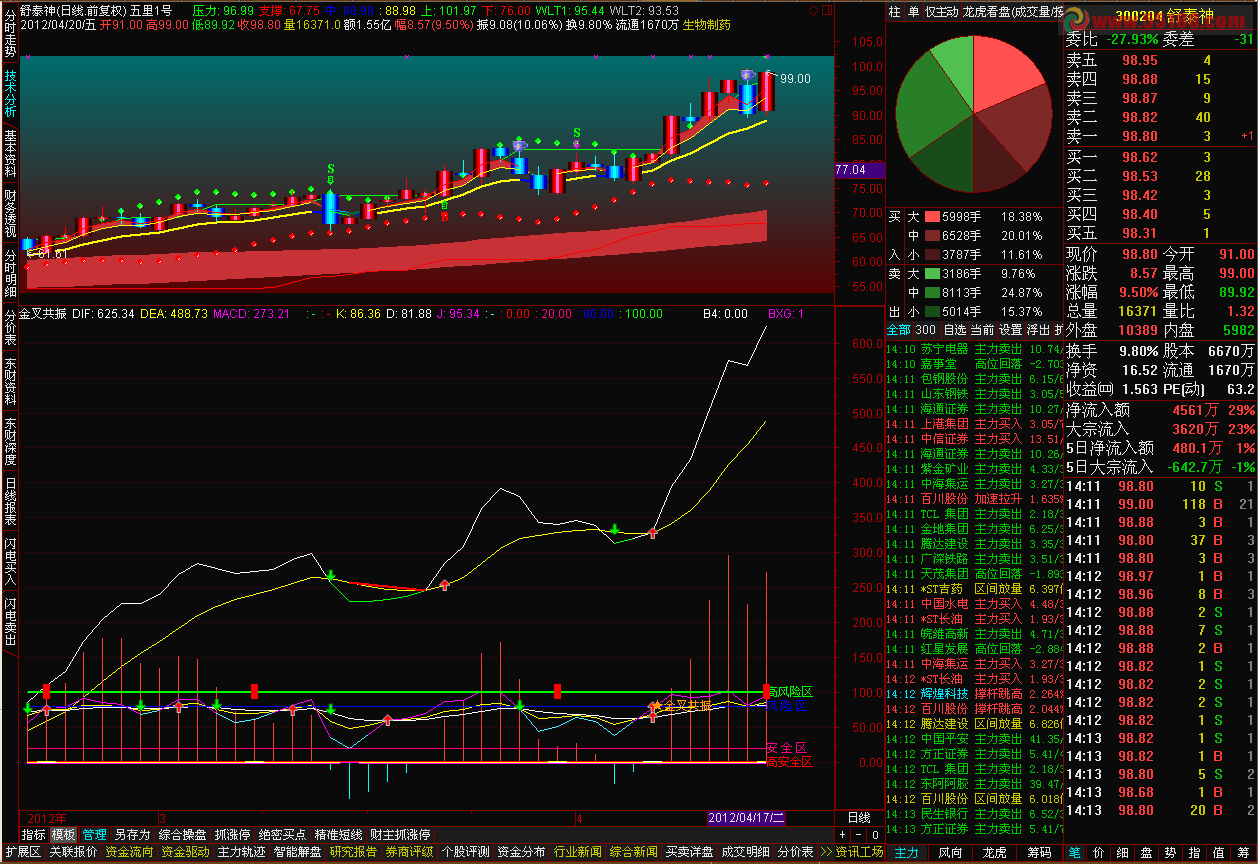Click the 大 buy-in red legend swatch
Viewport: 1258px width, 864px height.
point(932,216)
